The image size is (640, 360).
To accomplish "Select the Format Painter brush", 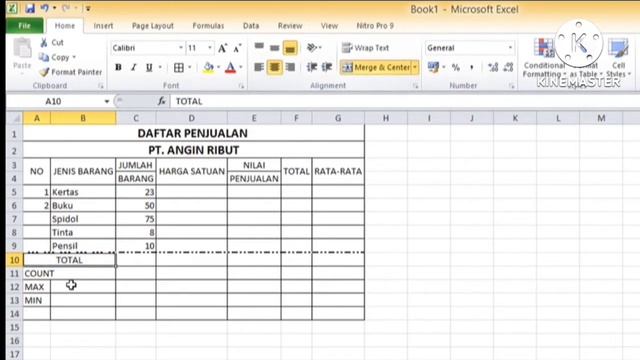I will [44, 72].
